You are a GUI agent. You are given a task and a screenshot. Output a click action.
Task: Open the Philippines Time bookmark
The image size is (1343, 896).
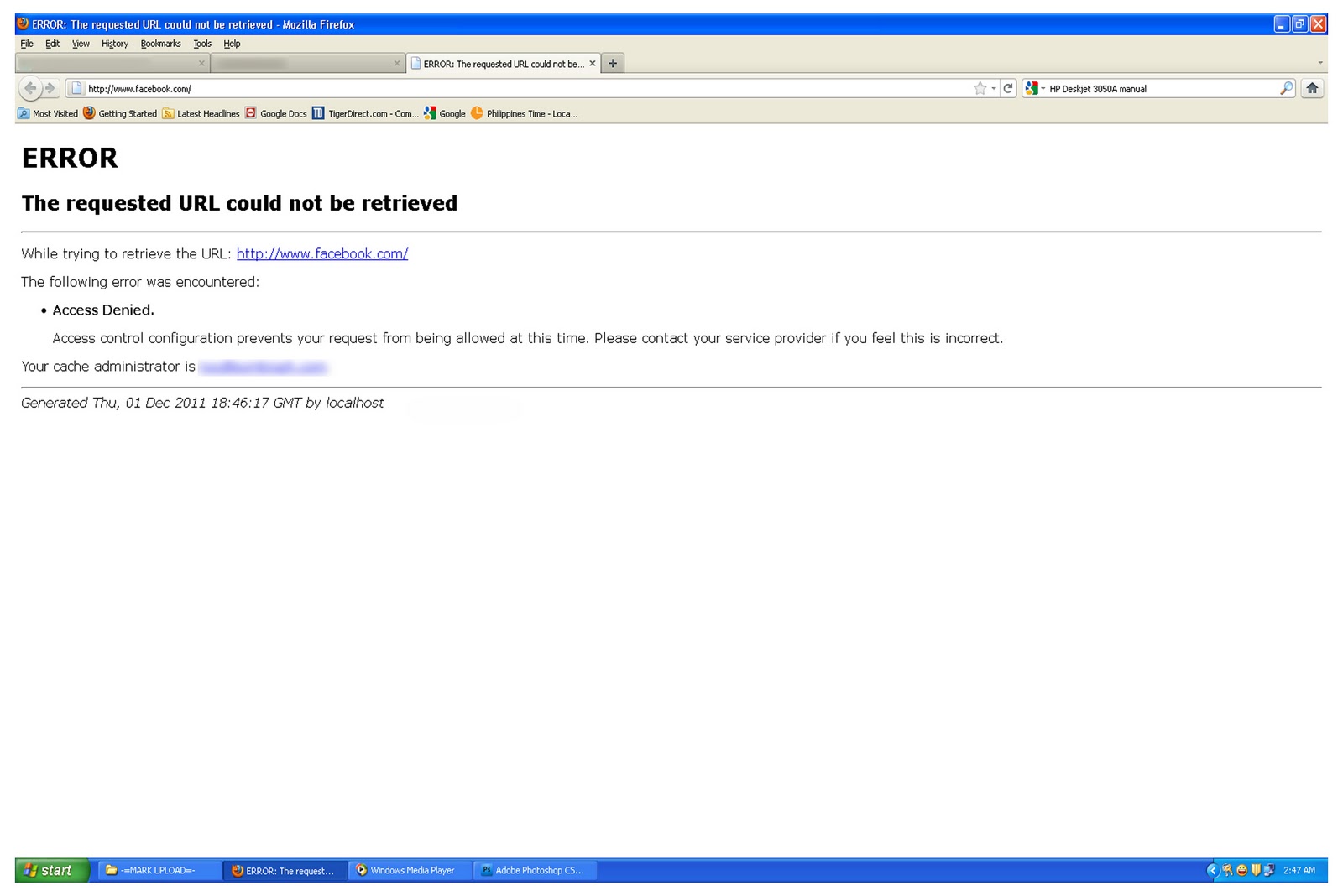(524, 113)
